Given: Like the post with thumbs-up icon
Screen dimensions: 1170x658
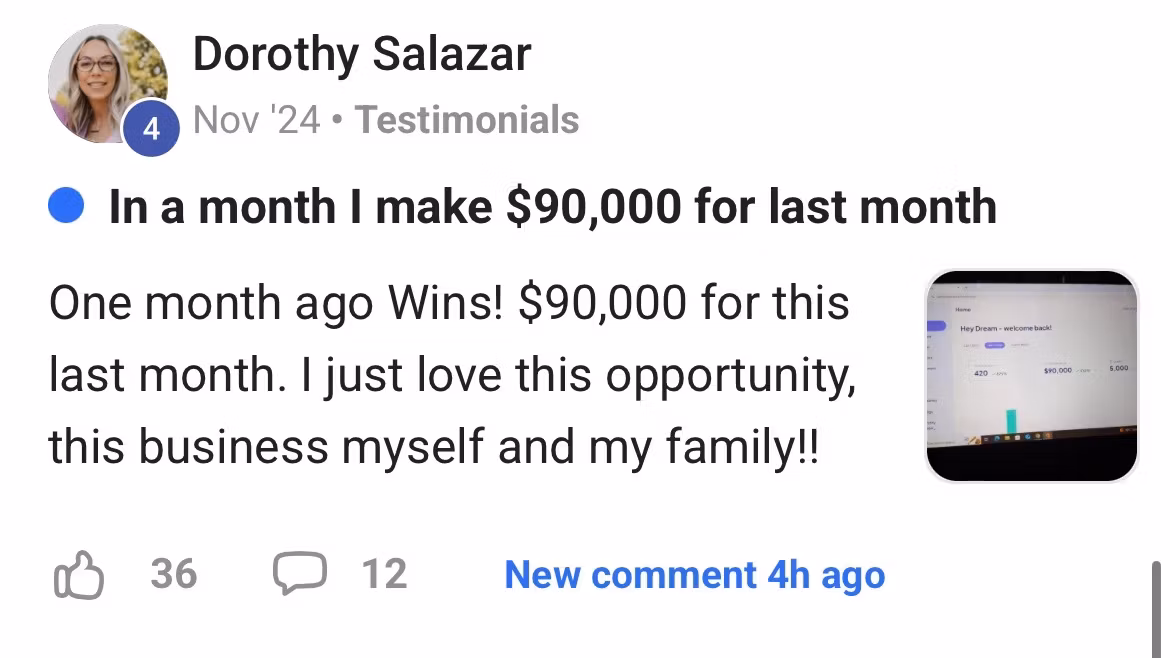Looking at the screenshot, I should point(77,575).
